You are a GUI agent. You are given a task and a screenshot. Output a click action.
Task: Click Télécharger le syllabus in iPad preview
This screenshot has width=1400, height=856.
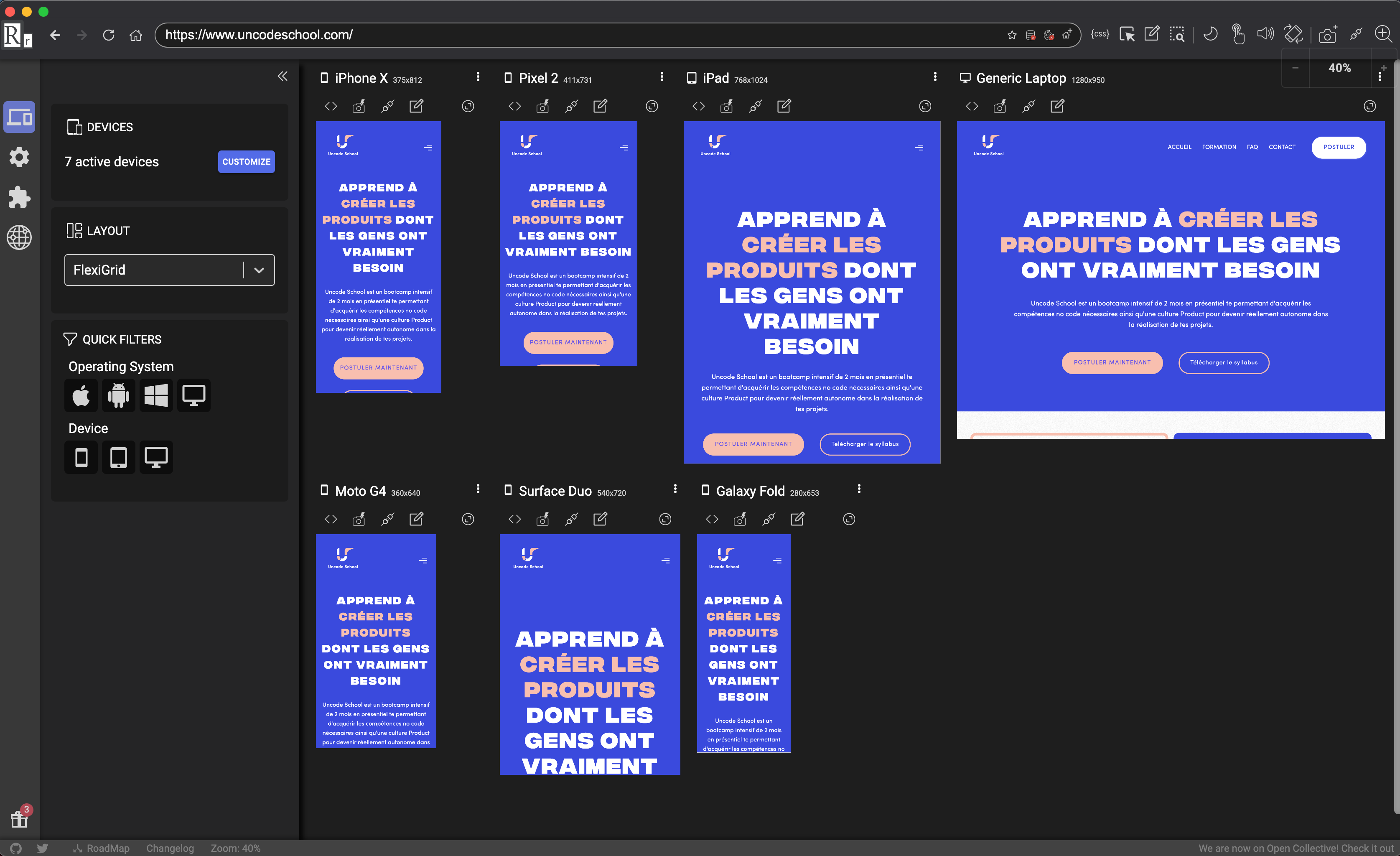(865, 444)
